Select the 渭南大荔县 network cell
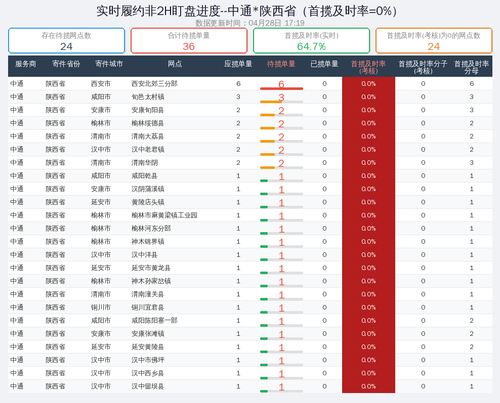 148,136
